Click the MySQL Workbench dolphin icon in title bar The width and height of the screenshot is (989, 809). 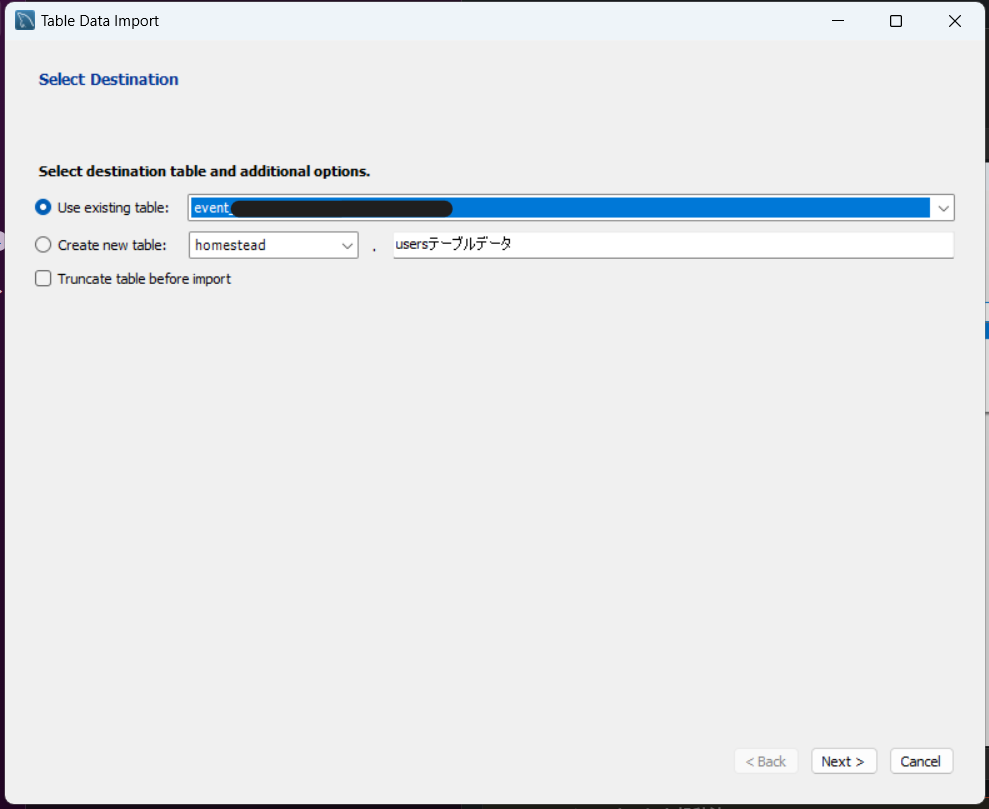[x=25, y=21]
